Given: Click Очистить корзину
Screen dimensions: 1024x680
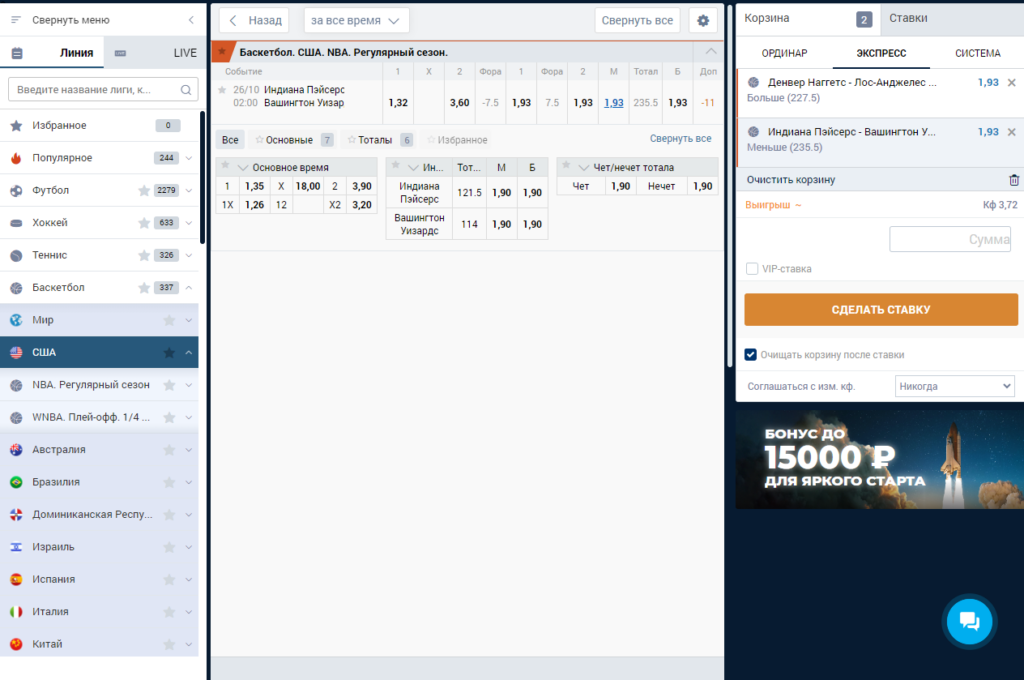Looking at the screenshot, I should coord(791,180).
